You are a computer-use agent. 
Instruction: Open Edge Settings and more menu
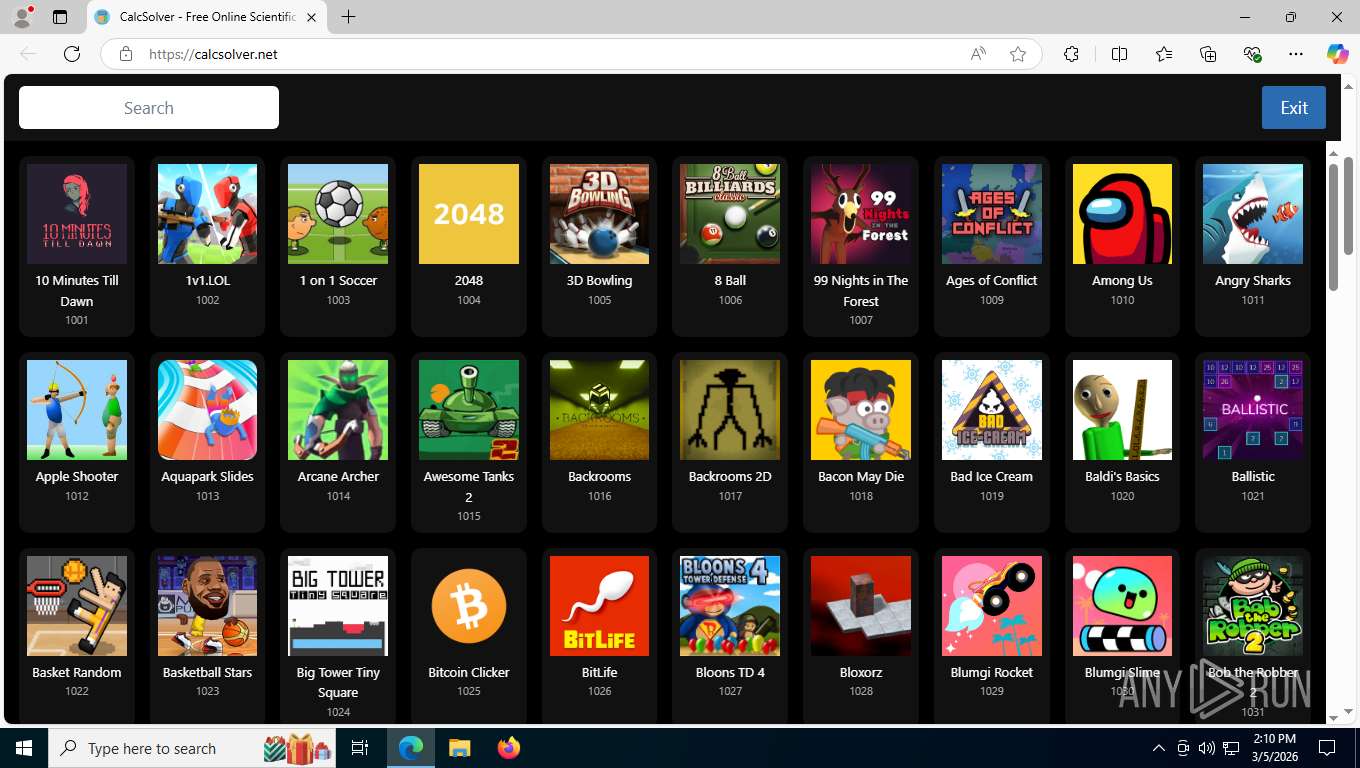[1296, 54]
